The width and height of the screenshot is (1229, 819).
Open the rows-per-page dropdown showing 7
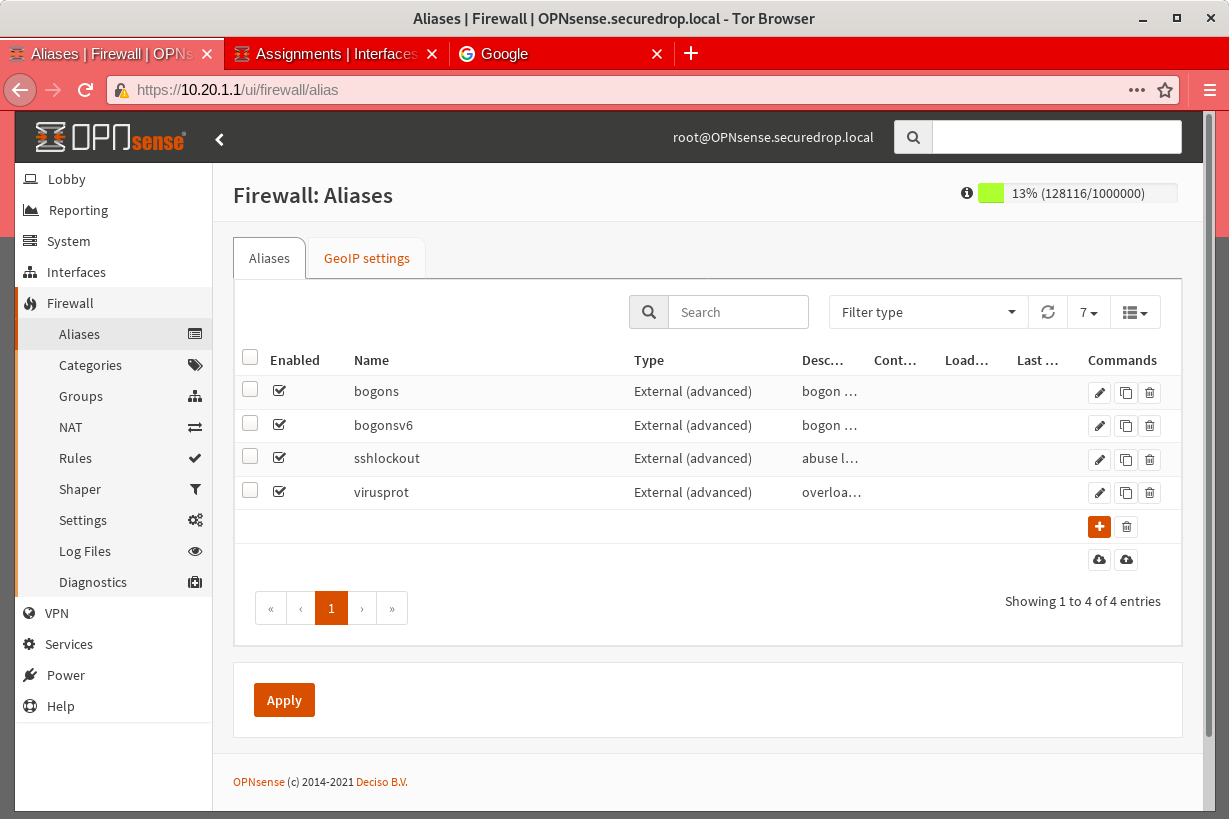pyautogui.click(x=1088, y=312)
